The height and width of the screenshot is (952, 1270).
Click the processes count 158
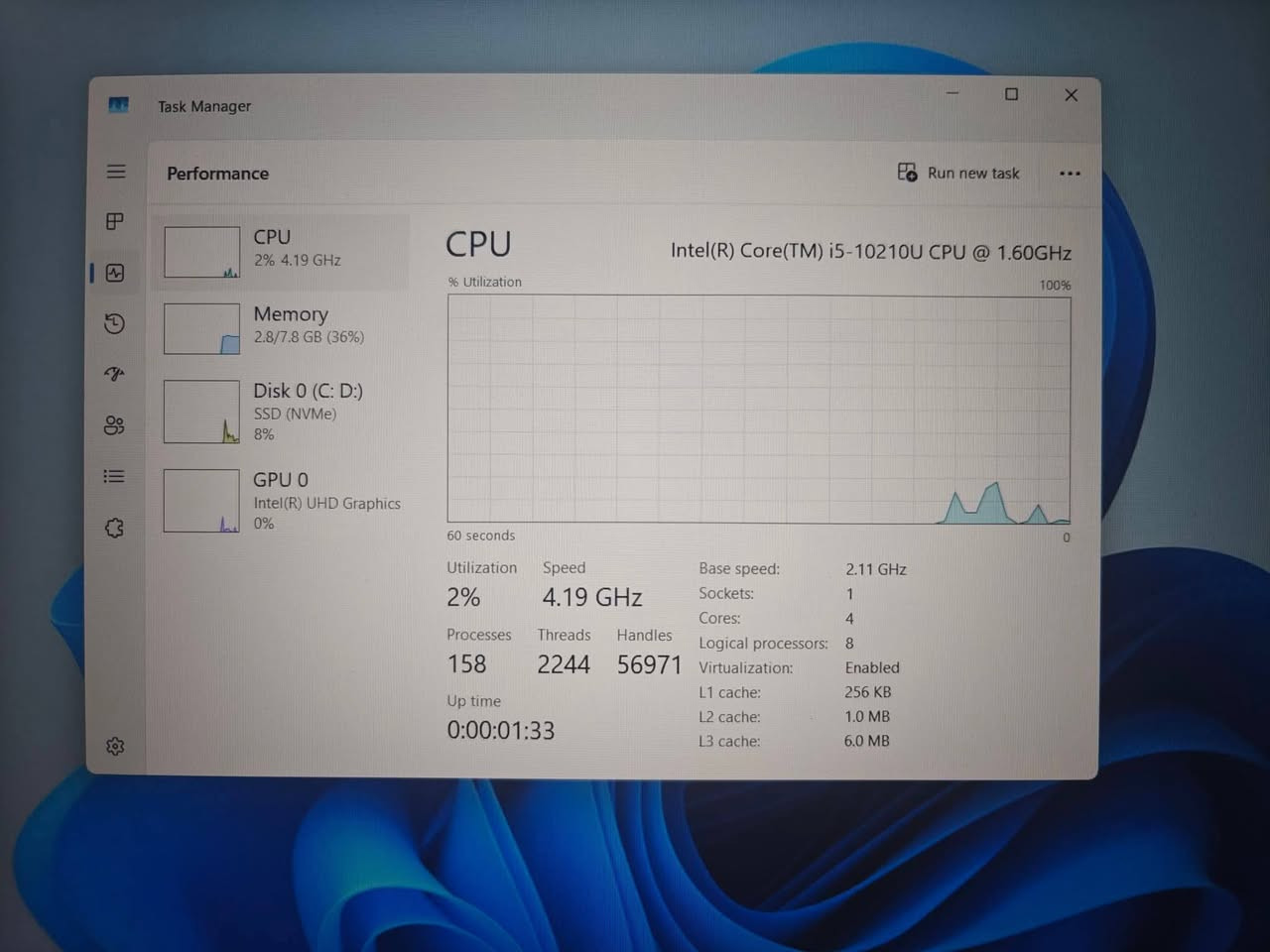click(466, 664)
